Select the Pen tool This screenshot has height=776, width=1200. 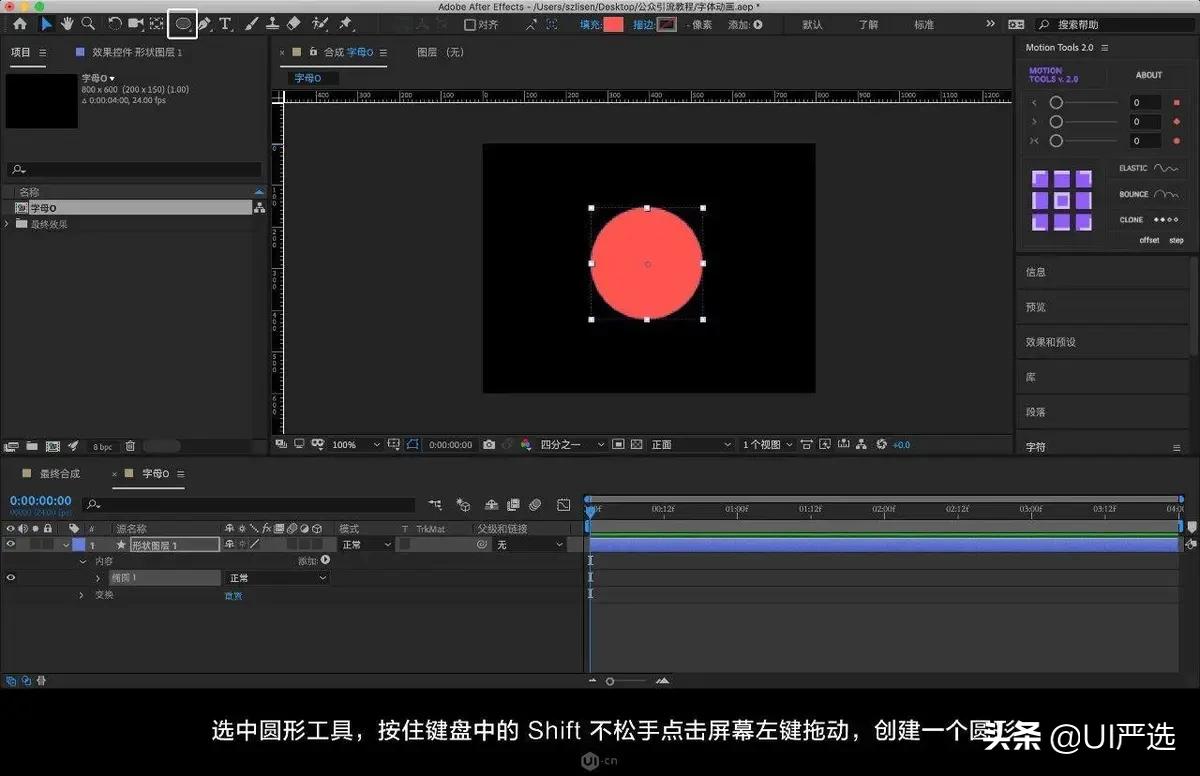tap(206, 23)
